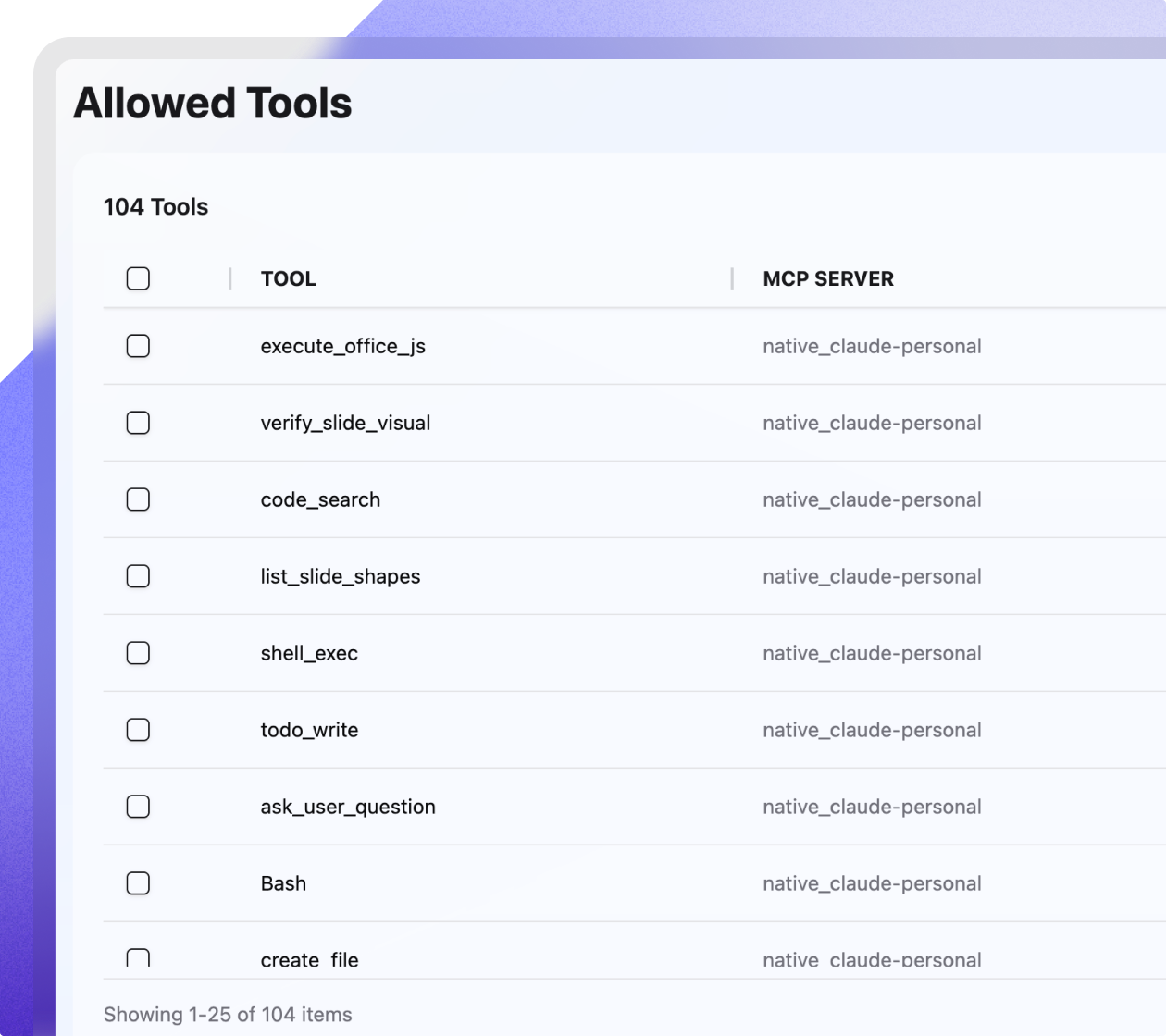Viewport: 1166px width, 1036px height.
Task: Click native_claude-personal in ask_user_question row
Action: click(x=872, y=808)
